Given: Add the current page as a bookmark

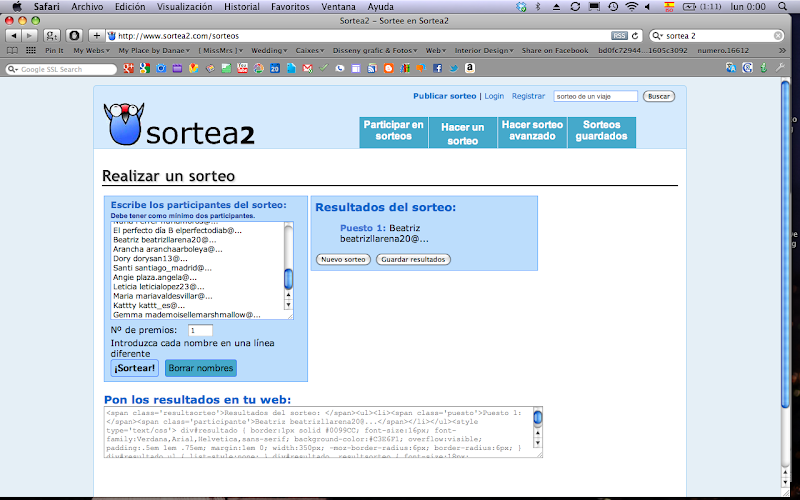Looking at the screenshot, I should pos(96,36).
